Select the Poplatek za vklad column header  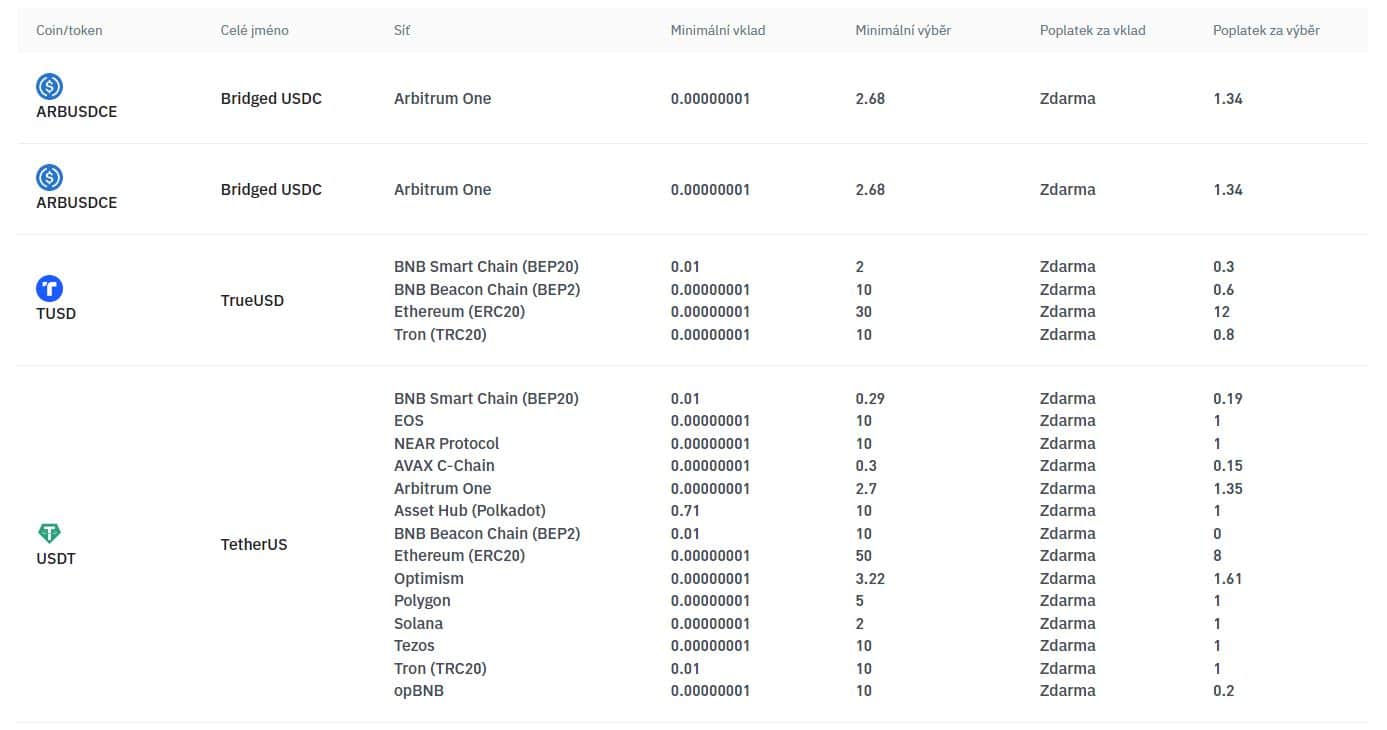pyautogui.click(x=1093, y=30)
